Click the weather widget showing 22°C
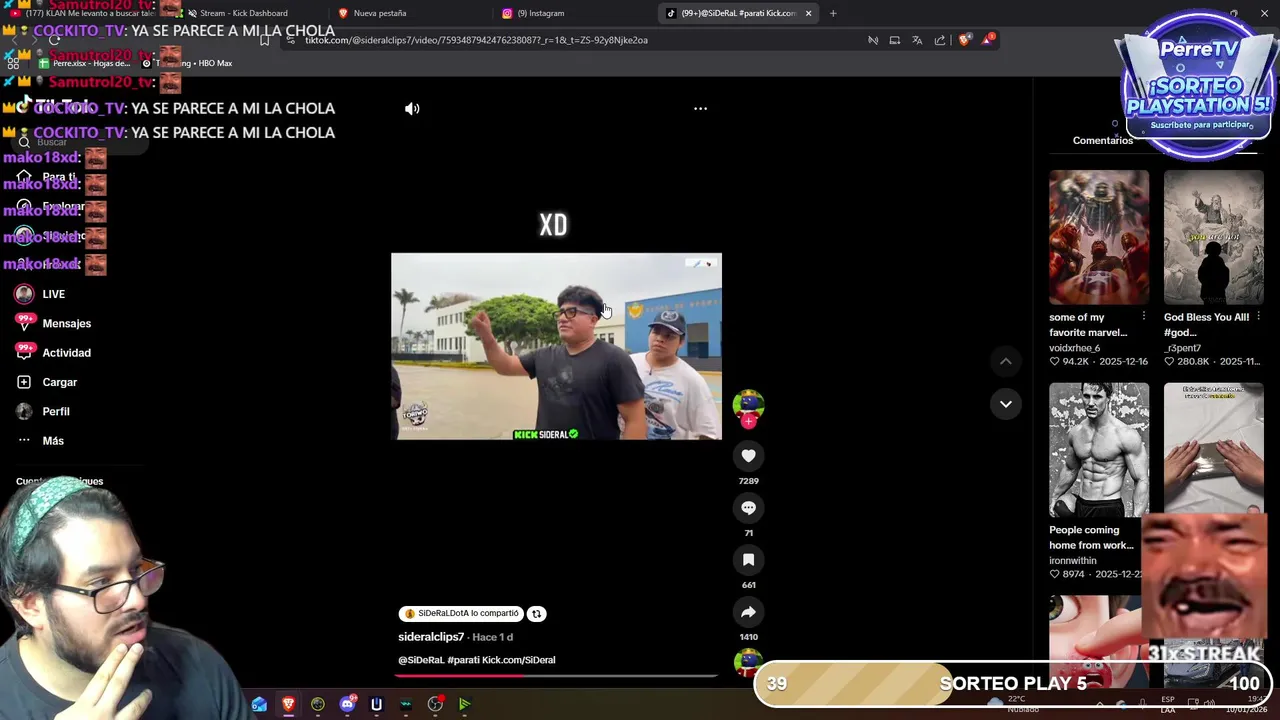Viewport: 1280px width, 720px height. point(1015,704)
